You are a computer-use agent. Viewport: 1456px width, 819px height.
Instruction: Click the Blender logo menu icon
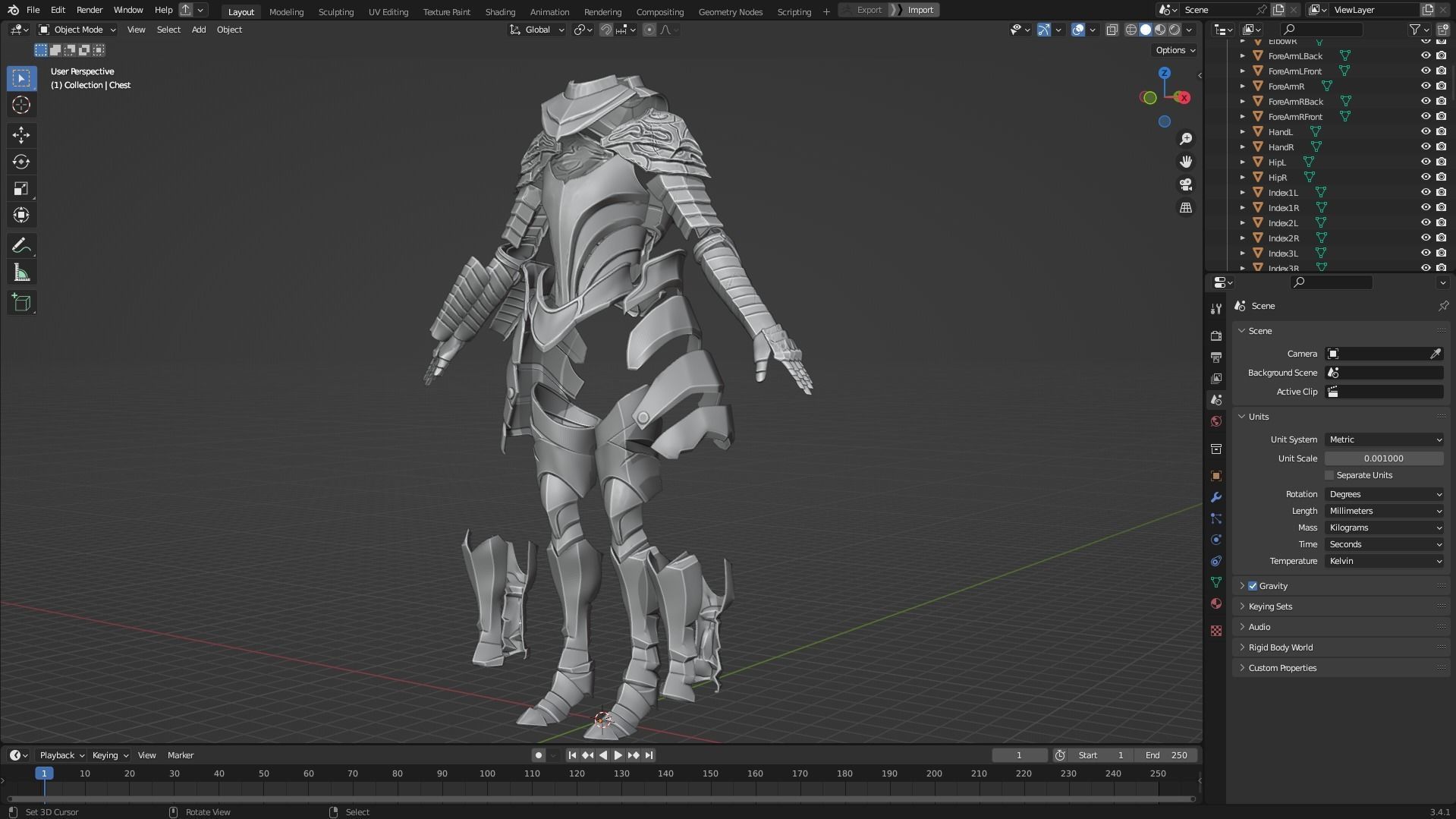[13, 10]
